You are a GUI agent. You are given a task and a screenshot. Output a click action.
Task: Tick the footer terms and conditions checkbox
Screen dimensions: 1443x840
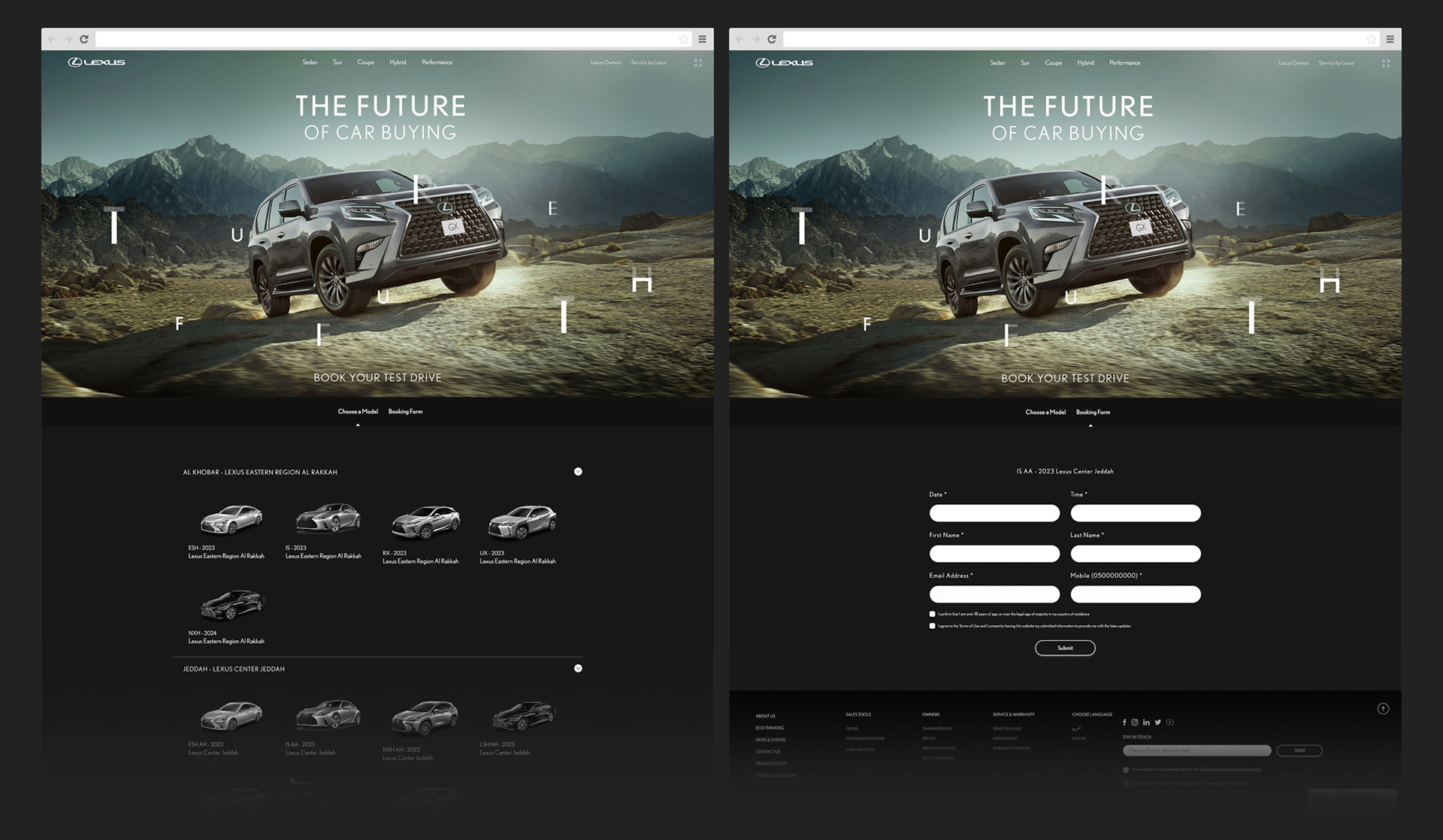click(x=1126, y=769)
